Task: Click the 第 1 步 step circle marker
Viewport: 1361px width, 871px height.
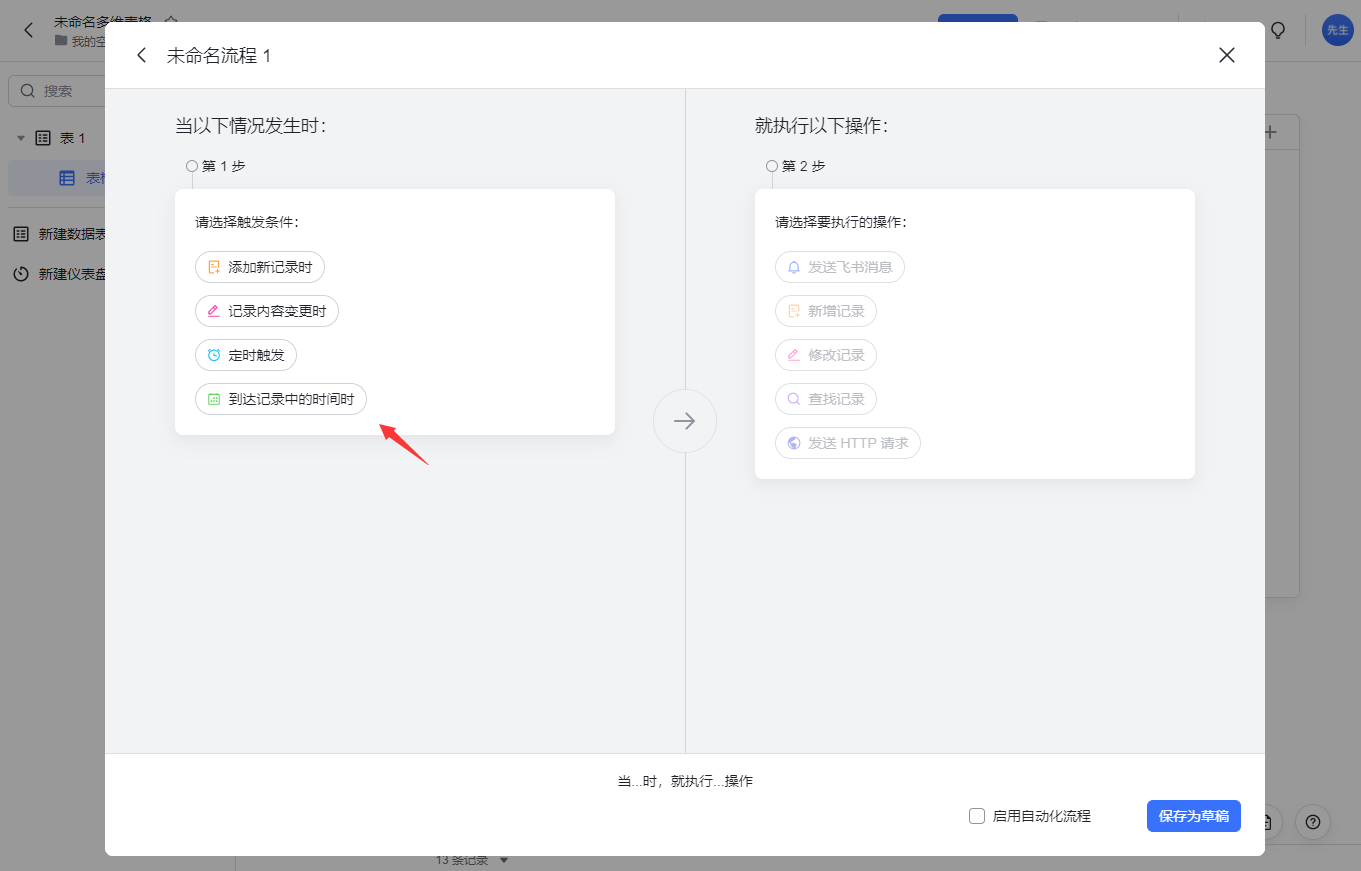Action: [x=192, y=166]
